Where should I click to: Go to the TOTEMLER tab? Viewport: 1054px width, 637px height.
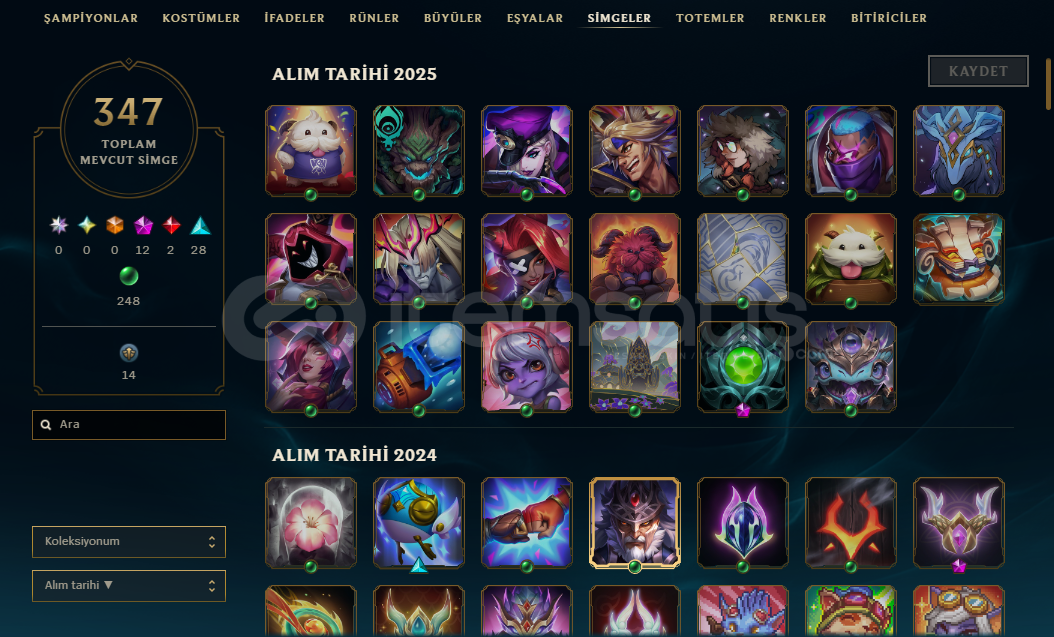tap(710, 18)
